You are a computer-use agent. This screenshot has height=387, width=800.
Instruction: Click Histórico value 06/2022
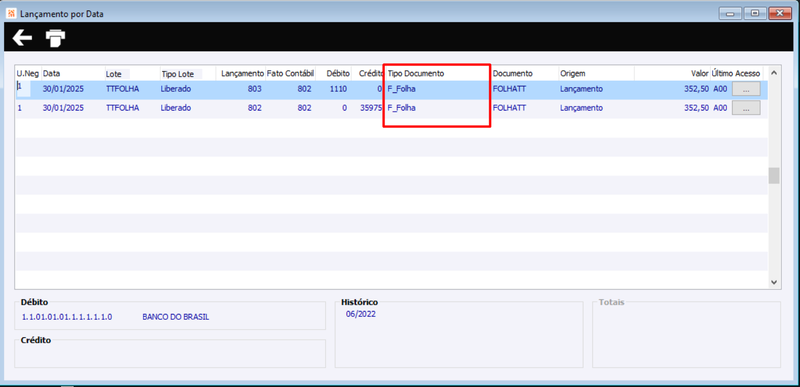point(361,314)
